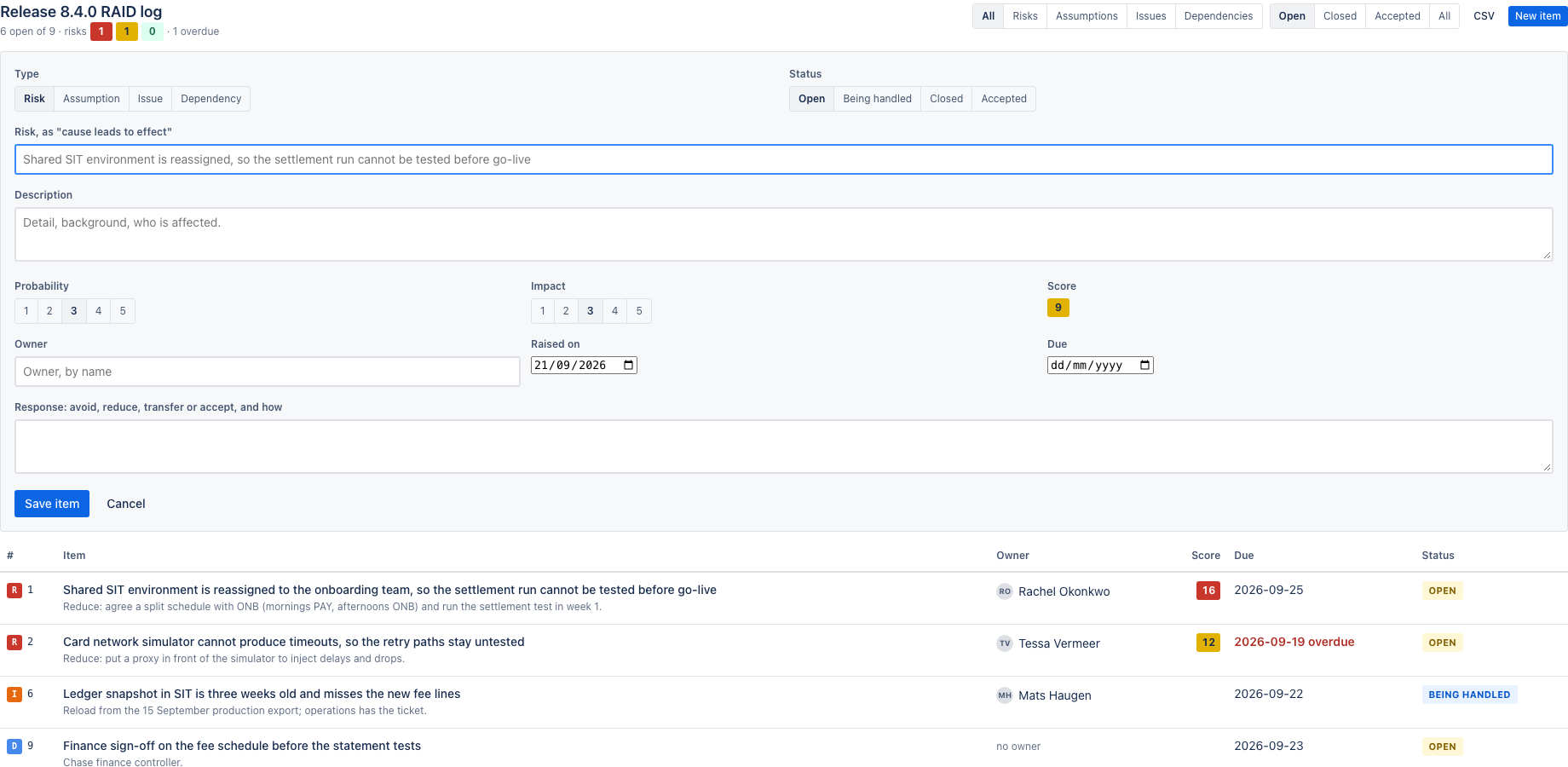The image size is (1568, 767).
Task: Show Closed items filter
Action: coord(1340,16)
